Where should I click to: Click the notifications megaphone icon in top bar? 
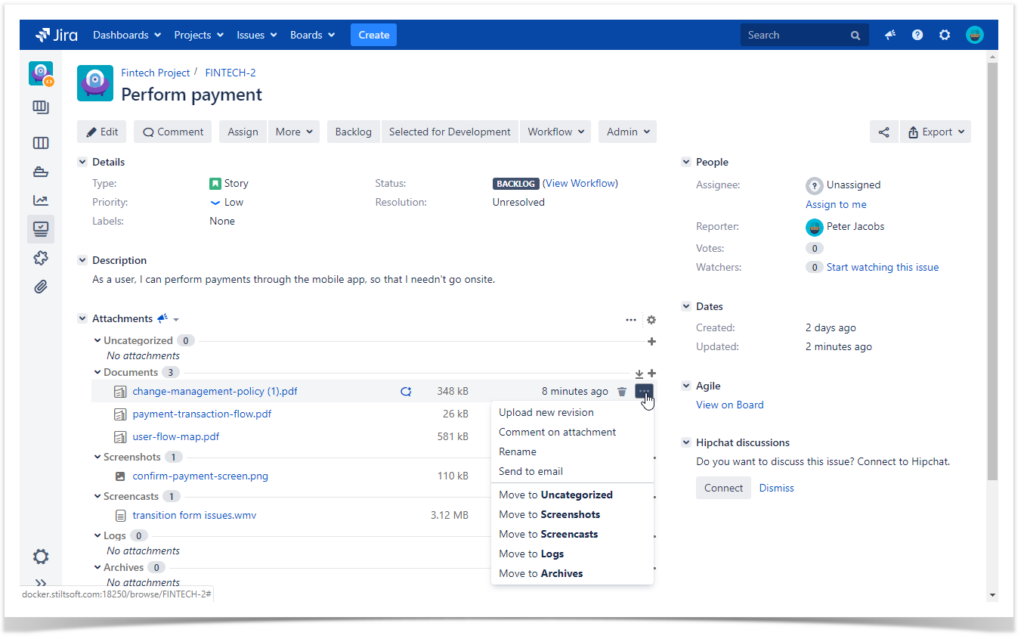(889, 34)
